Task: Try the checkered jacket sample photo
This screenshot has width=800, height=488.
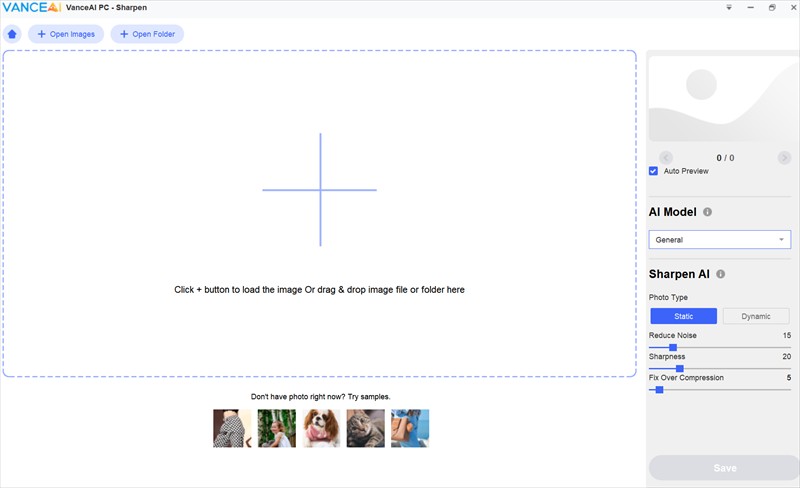Action: pyautogui.click(x=232, y=428)
